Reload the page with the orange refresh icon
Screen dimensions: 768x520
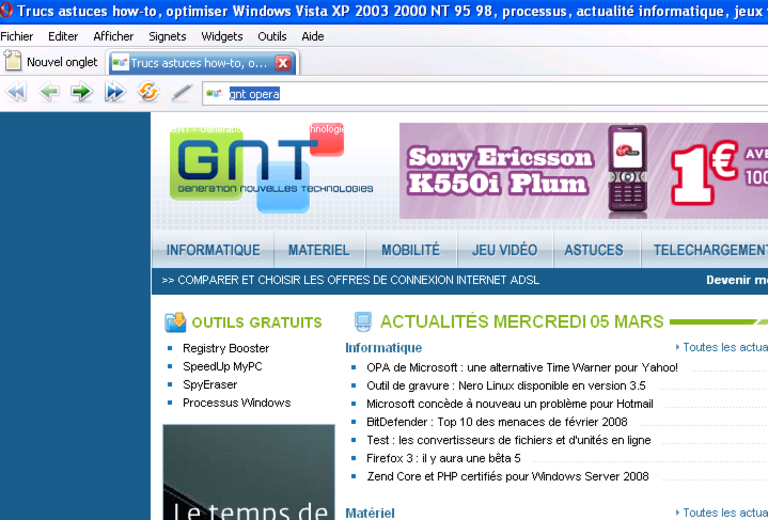tap(148, 92)
